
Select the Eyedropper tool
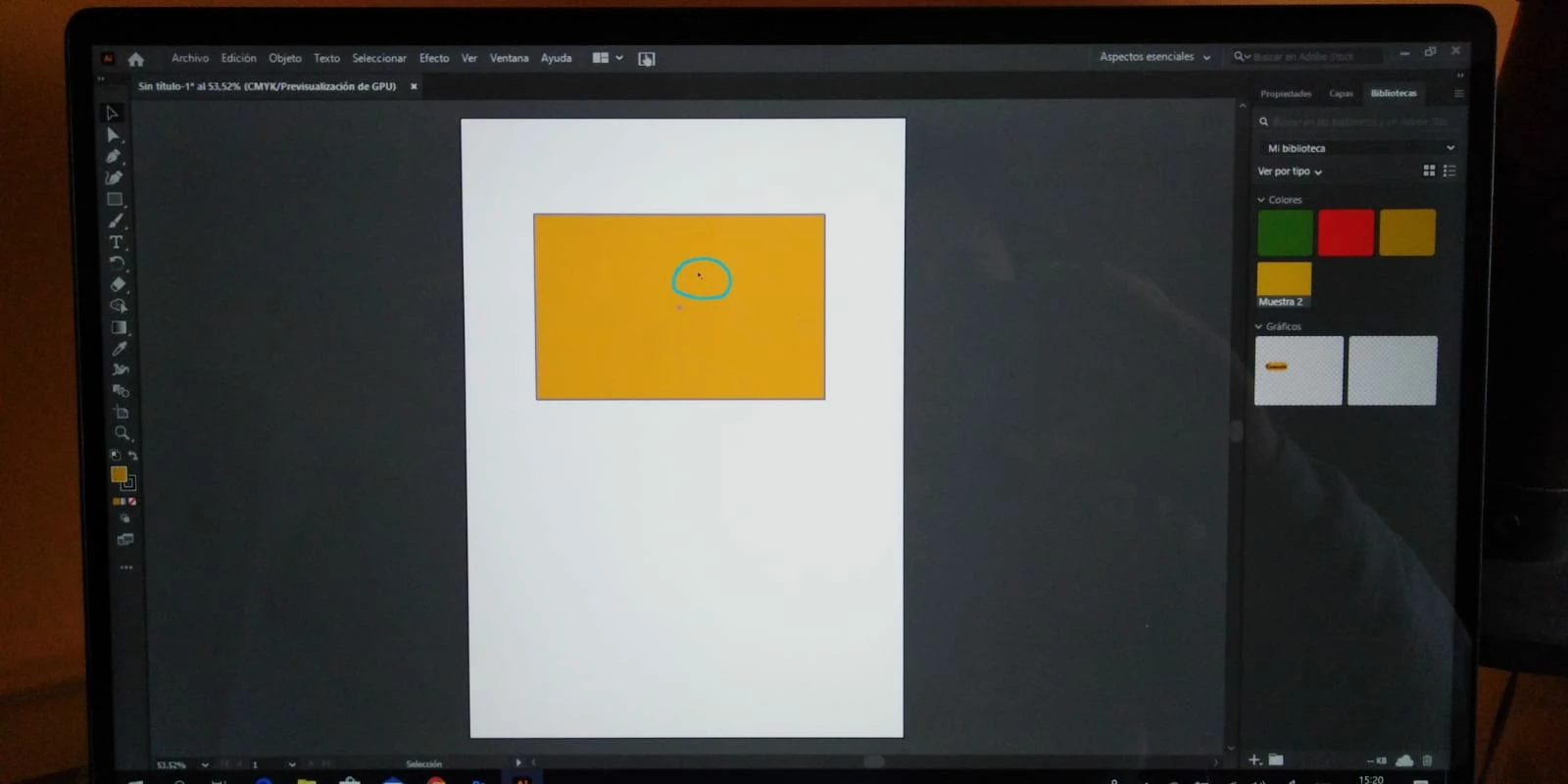pyautogui.click(x=120, y=349)
